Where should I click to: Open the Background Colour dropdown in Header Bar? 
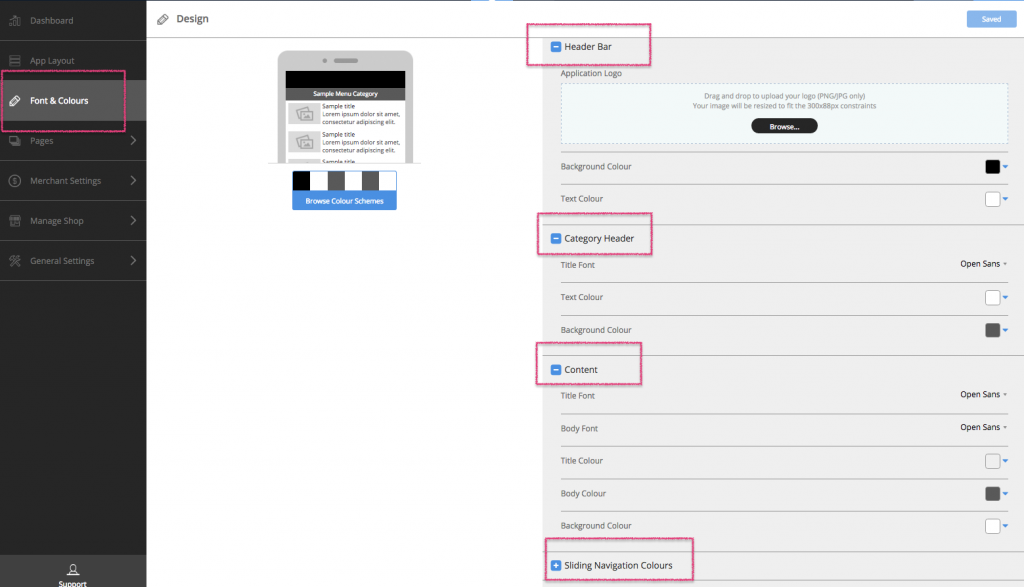(x=1006, y=166)
